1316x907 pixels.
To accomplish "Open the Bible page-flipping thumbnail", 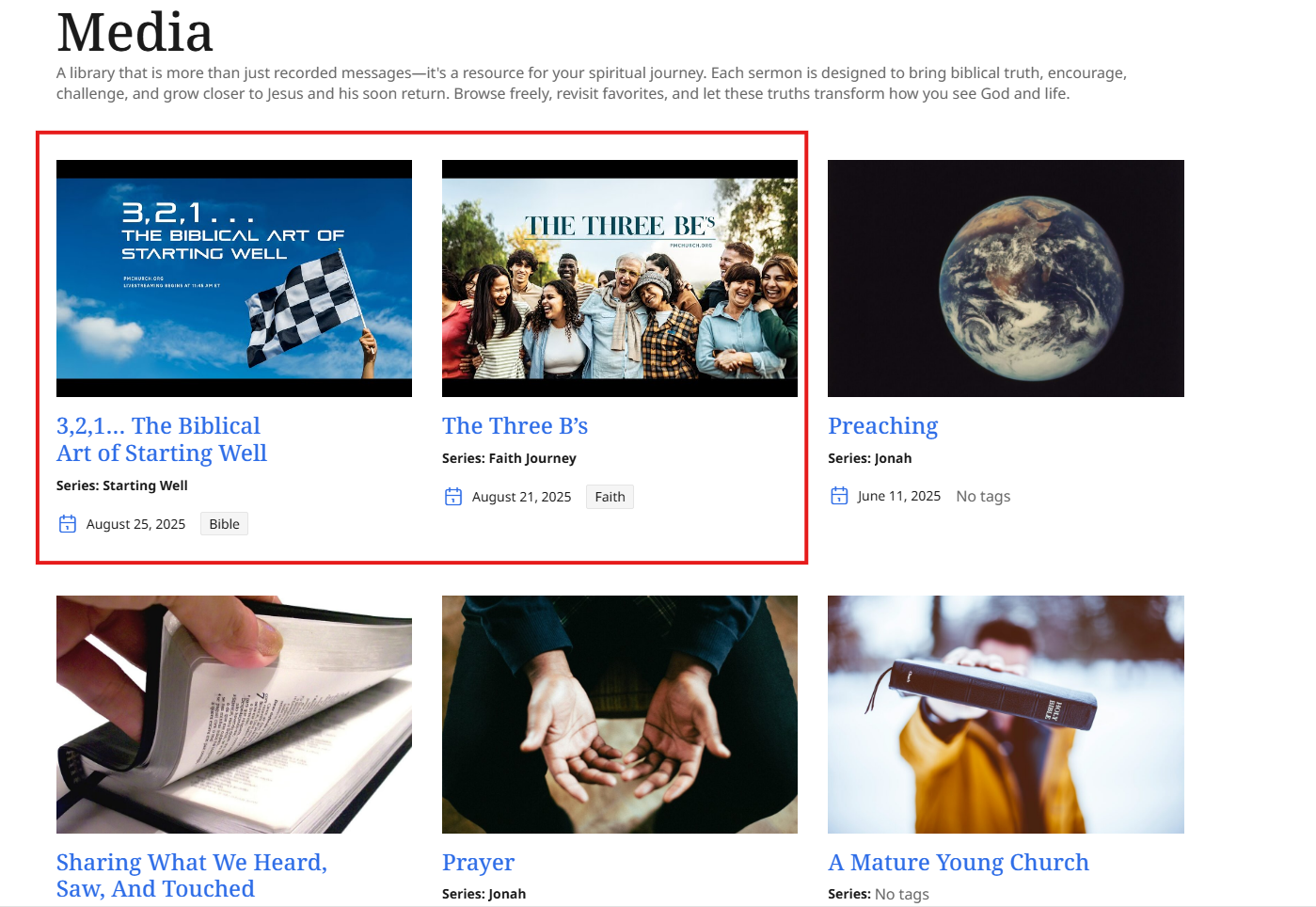I will [x=234, y=714].
